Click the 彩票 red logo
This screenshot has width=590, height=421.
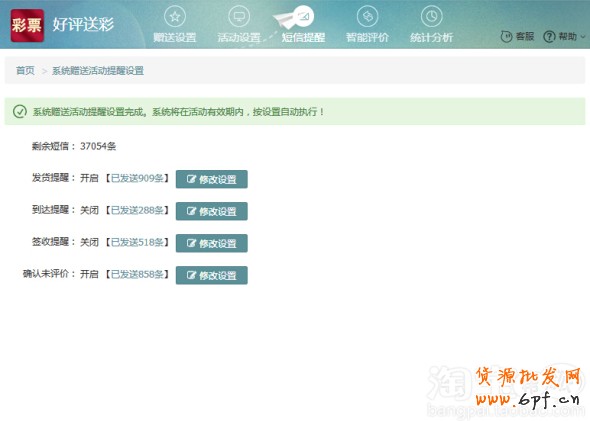[x=27, y=26]
